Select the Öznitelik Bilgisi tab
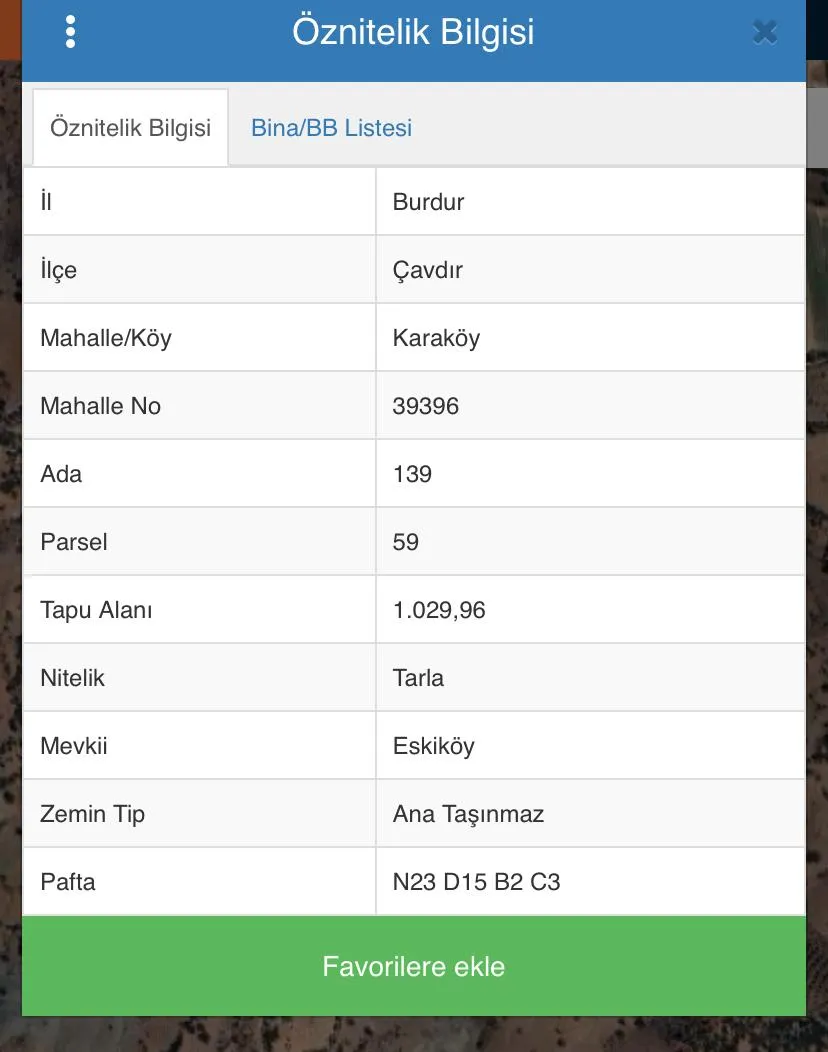This screenshot has height=1052, width=828. tap(130, 128)
